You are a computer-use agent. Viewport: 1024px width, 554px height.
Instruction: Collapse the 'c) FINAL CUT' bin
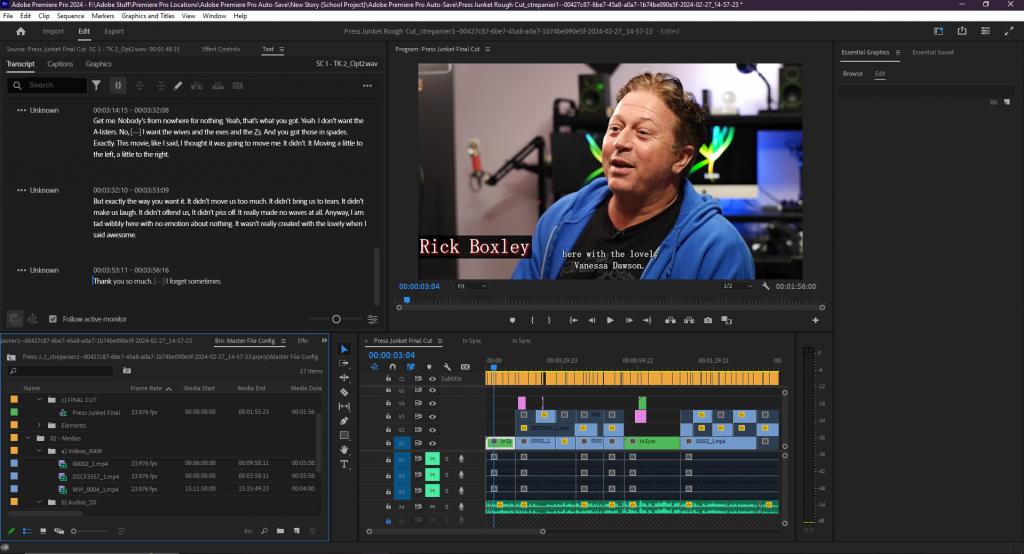[39, 399]
